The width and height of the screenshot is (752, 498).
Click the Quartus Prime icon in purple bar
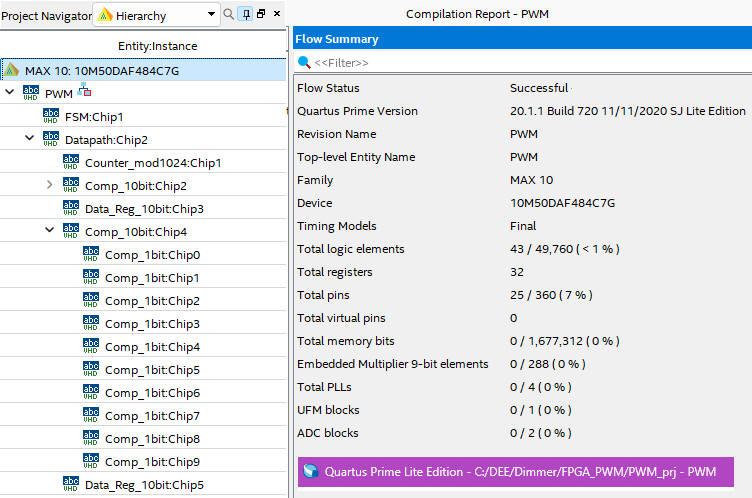point(311,471)
